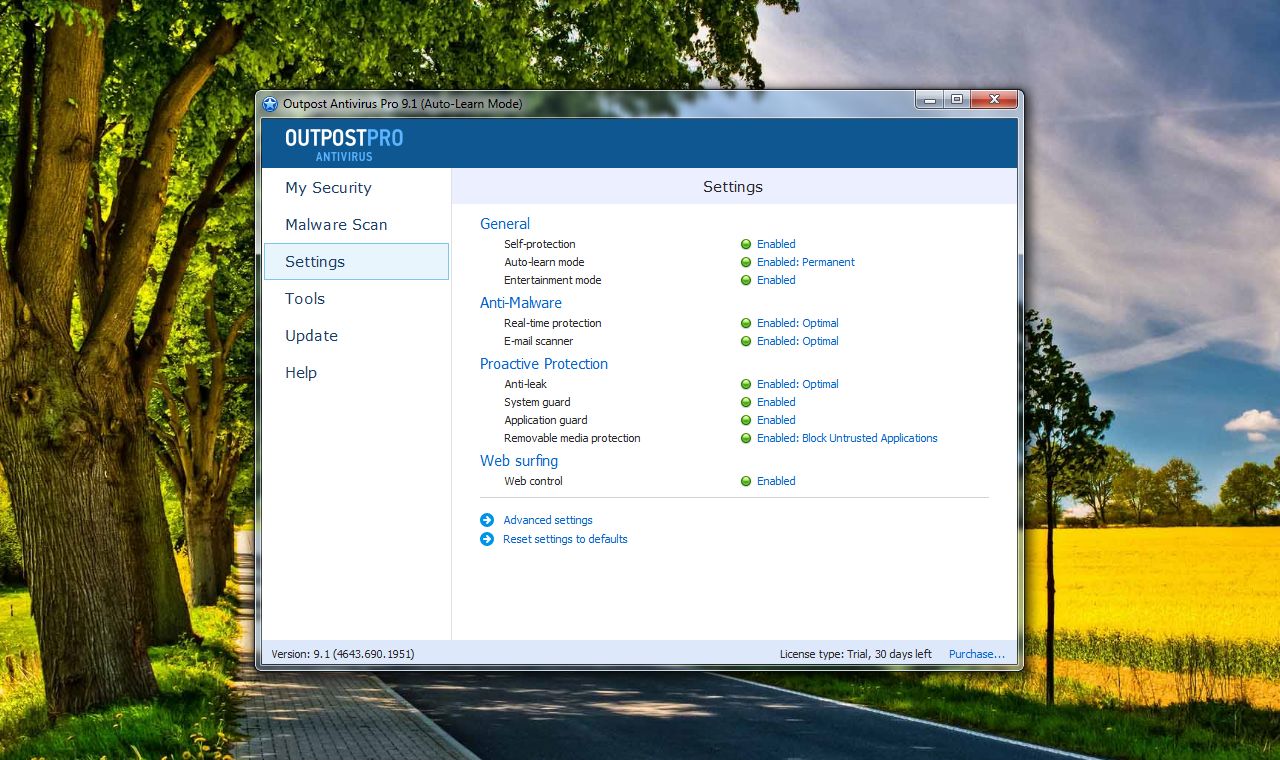Click the Removable media protection label
The height and width of the screenshot is (760, 1280).
(572, 438)
